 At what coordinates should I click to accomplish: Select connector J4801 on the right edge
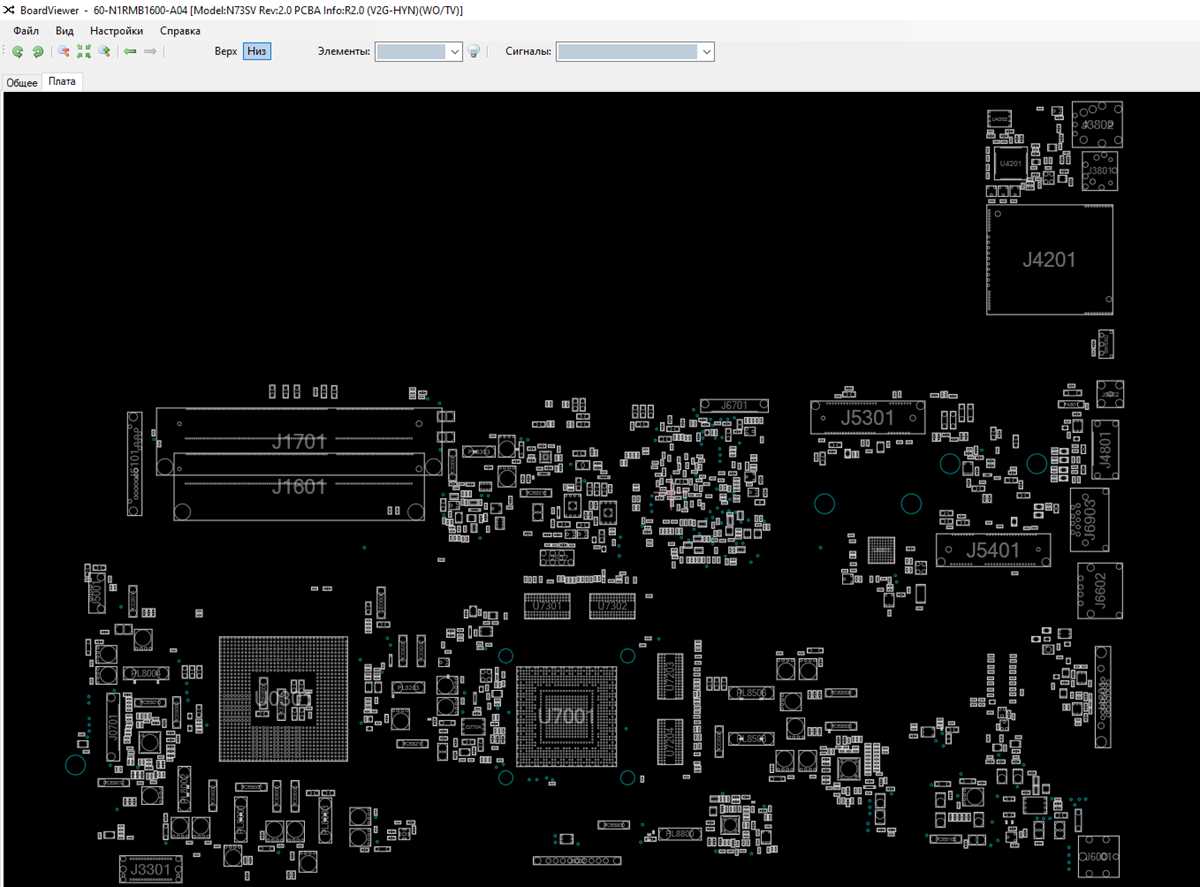1104,450
